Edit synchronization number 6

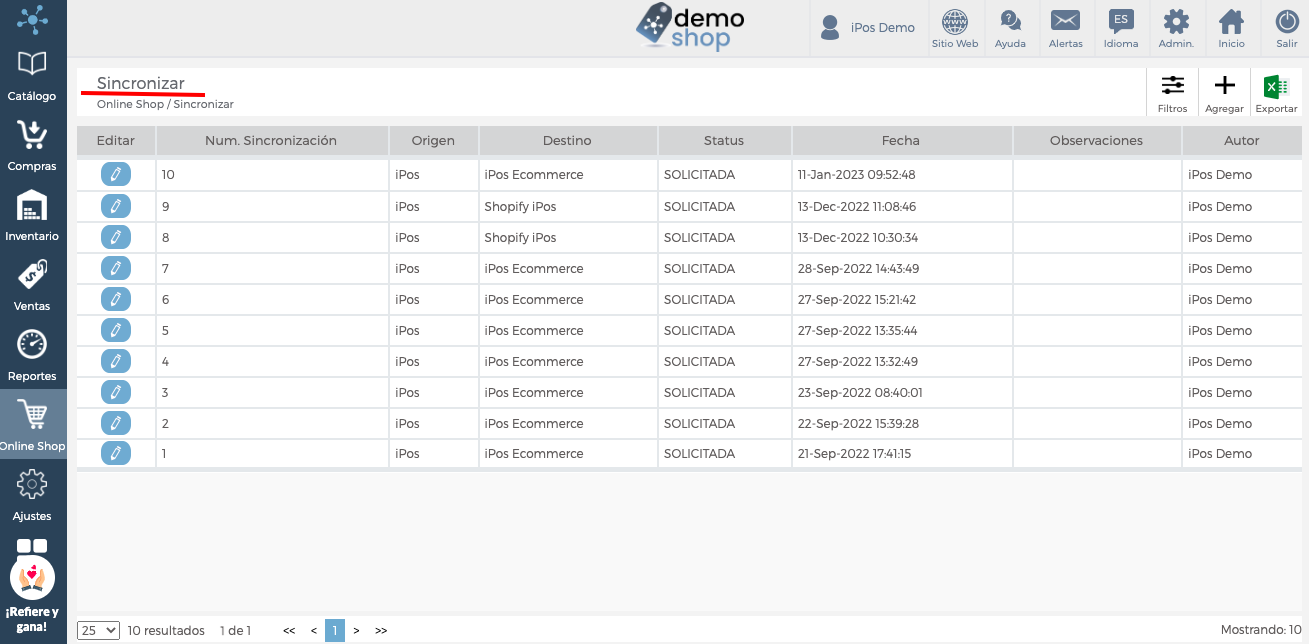(x=116, y=299)
